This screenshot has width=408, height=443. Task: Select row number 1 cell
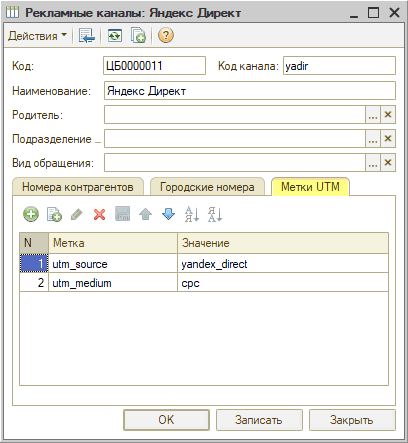point(34,264)
